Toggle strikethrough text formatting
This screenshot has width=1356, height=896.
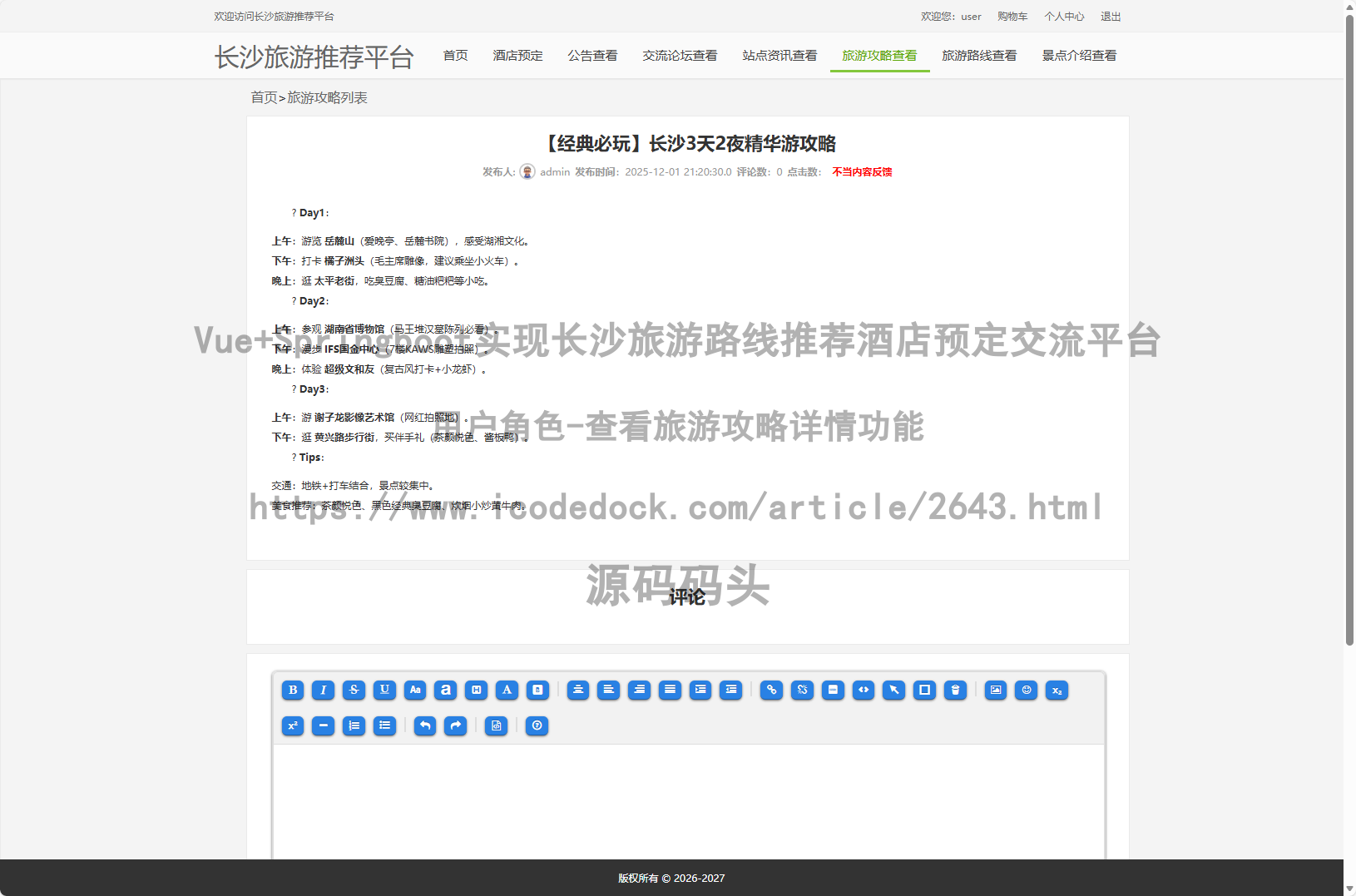pyautogui.click(x=354, y=690)
